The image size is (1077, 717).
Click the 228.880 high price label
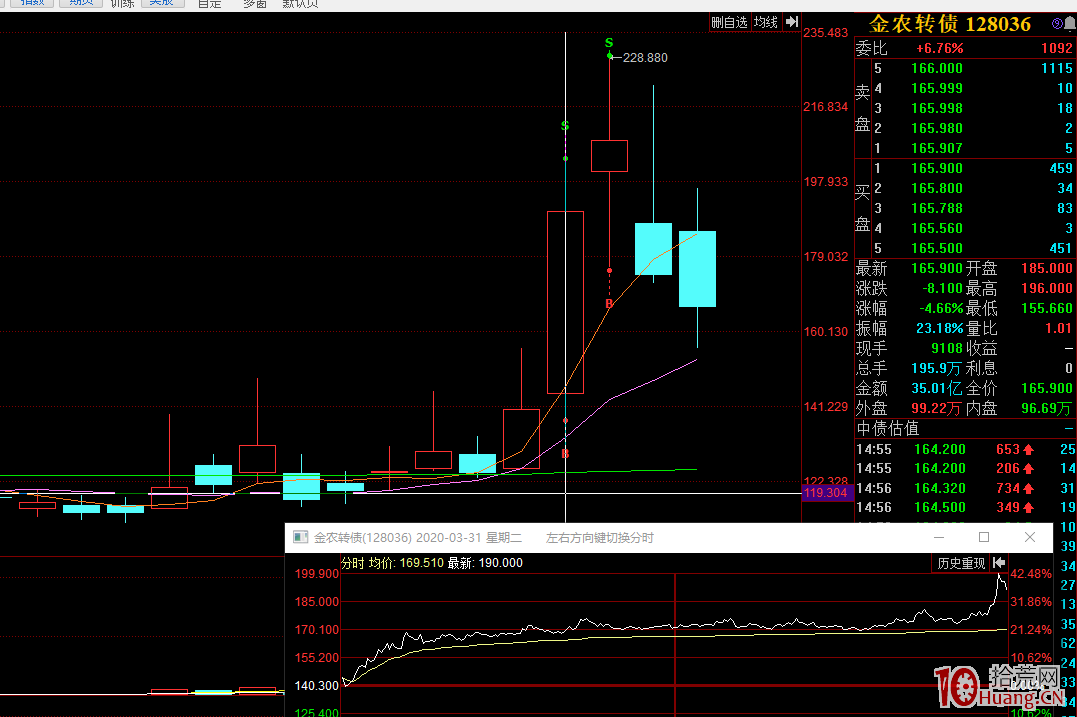(x=645, y=58)
